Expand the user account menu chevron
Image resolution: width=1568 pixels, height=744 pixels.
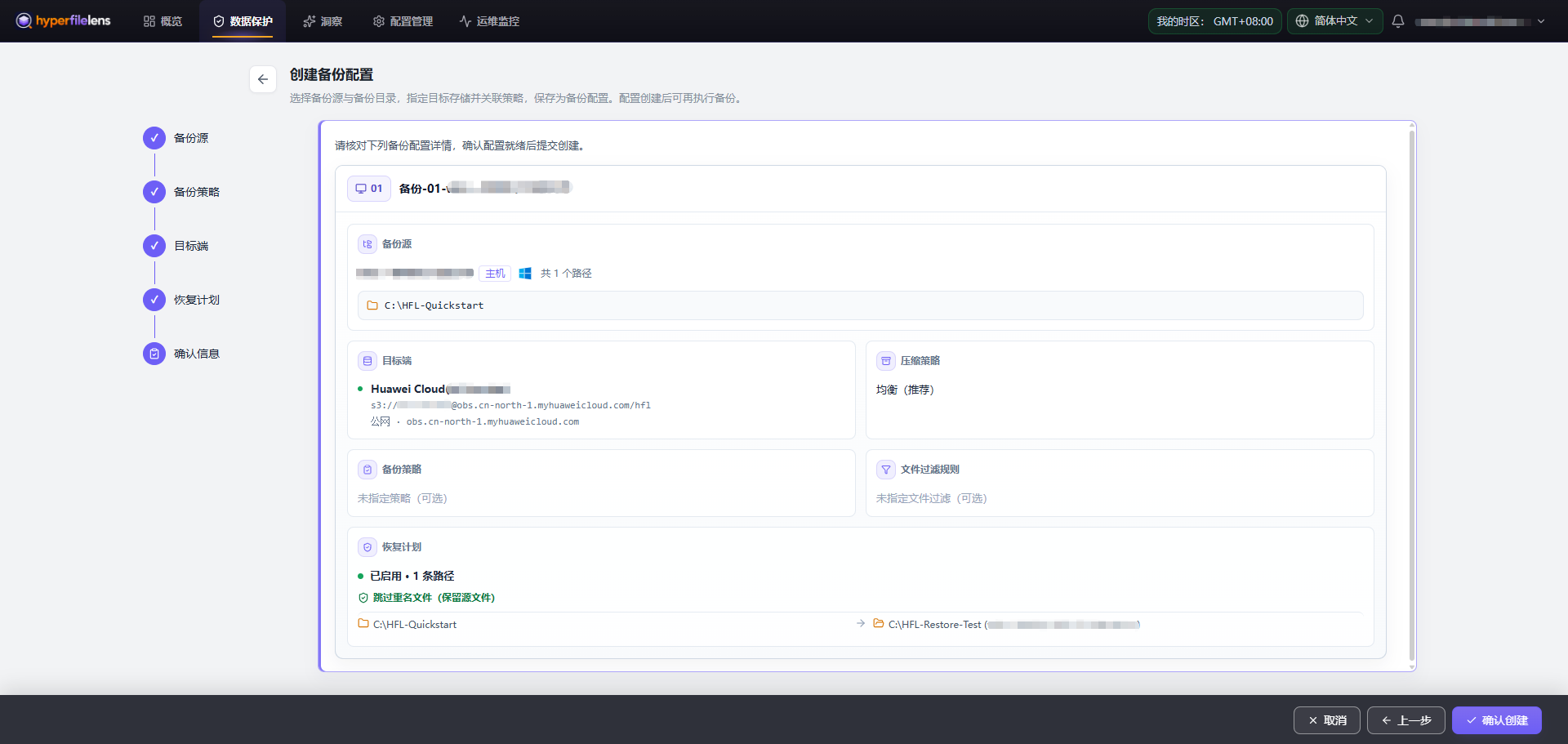click(1541, 22)
